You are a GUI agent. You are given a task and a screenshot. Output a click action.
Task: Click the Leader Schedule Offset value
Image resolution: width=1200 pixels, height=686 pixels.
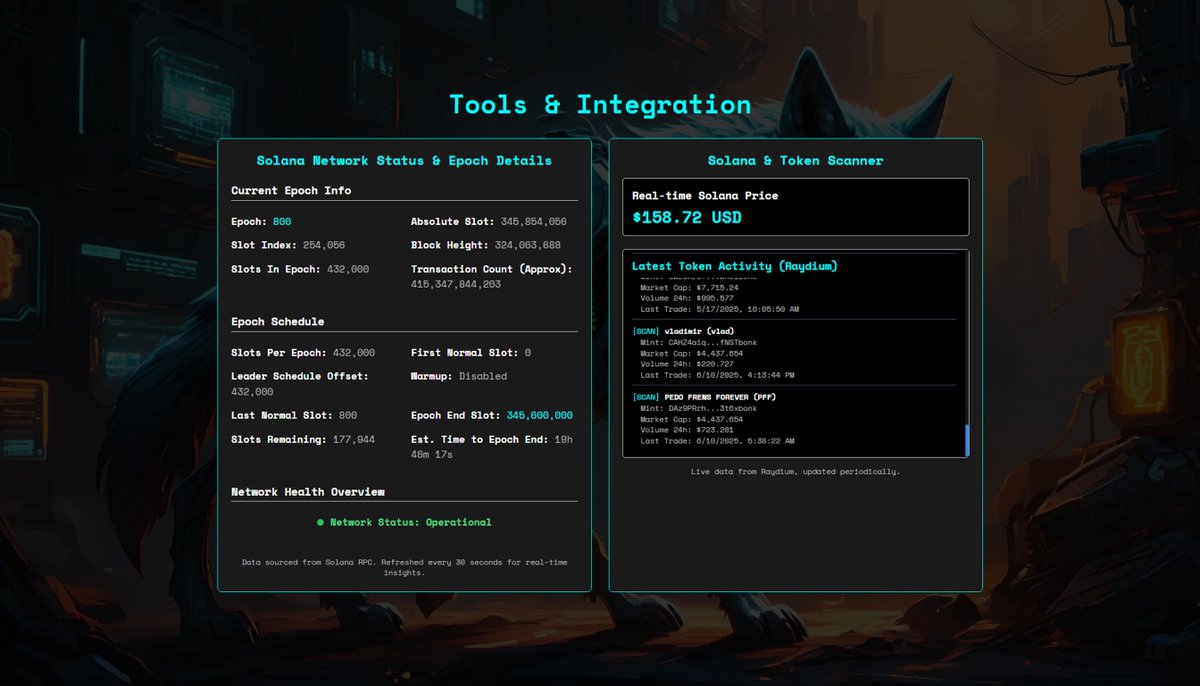(x=252, y=392)
